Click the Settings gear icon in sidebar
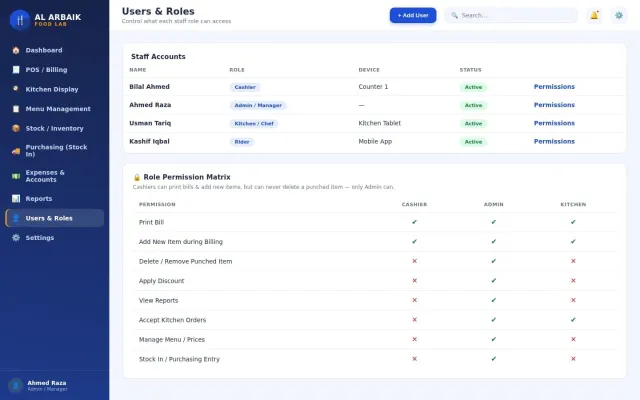The height and width of the screenshot is (400, 640). (x=16, y=238)
